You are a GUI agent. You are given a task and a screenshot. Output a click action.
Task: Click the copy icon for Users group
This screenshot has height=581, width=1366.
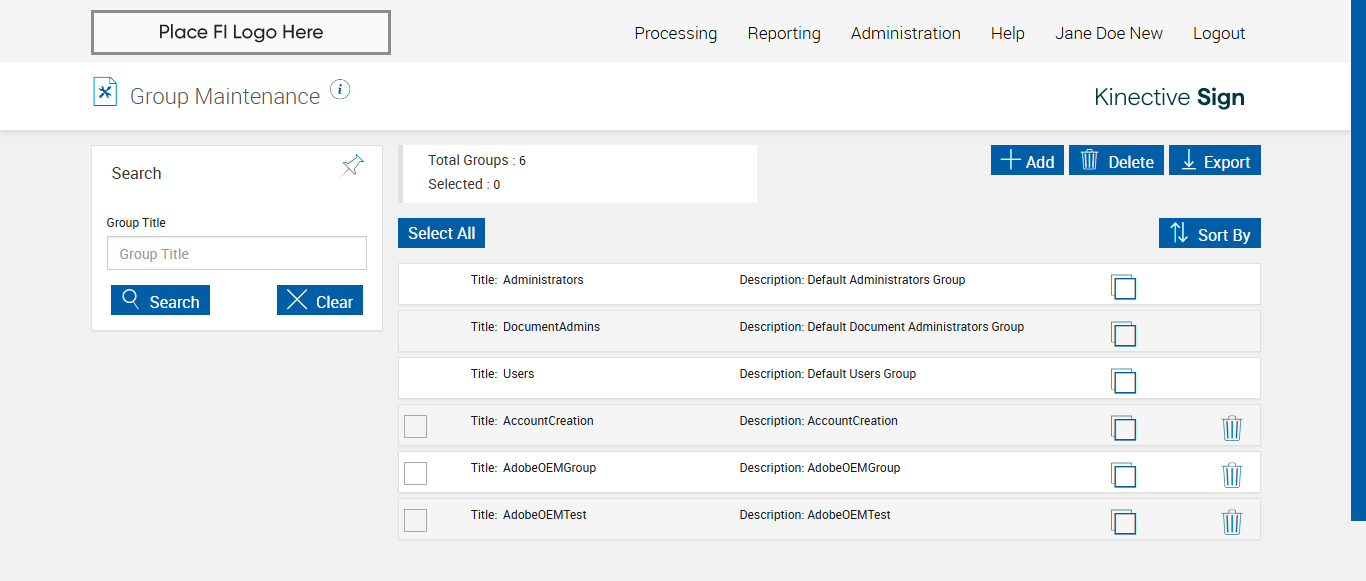[x=1123, y=381]
